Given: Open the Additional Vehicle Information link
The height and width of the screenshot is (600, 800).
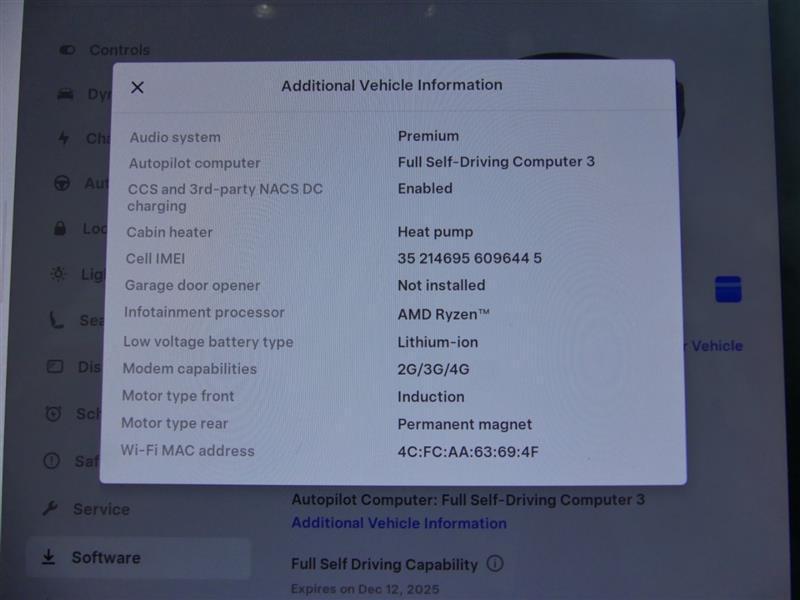Looking at the screenshot, I should 398,523.
